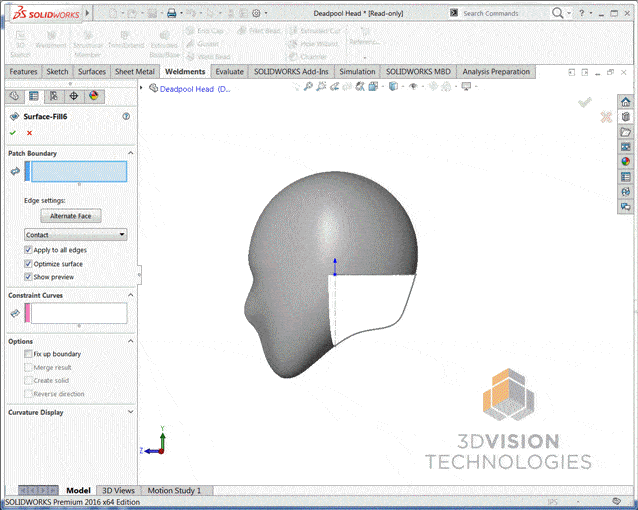This screenshot has width=638, height=510.
Task: Click the Patch Boundary selection box
Action: click(x=79, y=171)
